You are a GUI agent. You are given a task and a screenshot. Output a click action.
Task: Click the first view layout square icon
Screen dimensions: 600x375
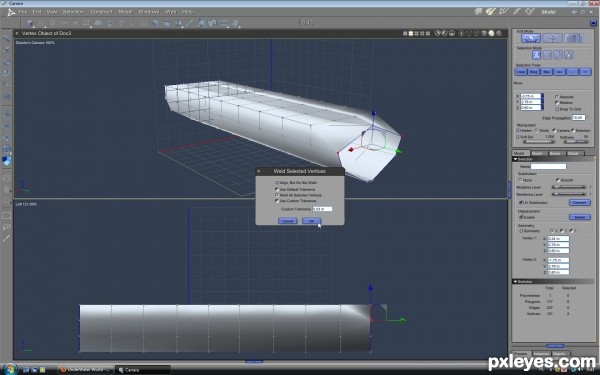[x=405, y=33]
